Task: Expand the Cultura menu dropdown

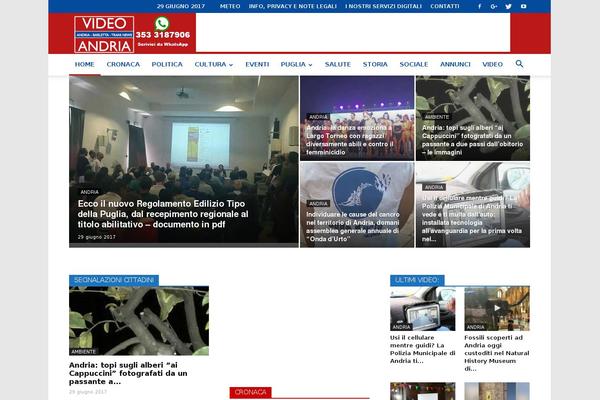Action: [x=214, y=64]
